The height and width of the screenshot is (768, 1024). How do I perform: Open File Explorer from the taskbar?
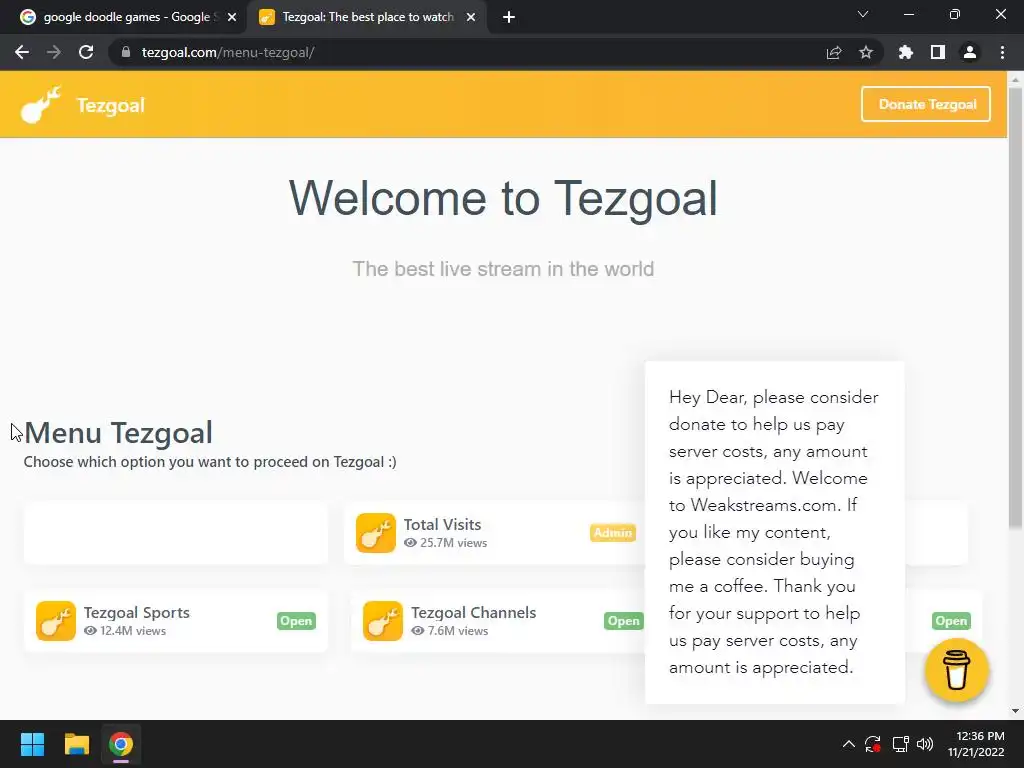pyautogui.click(x=76, y=744)
